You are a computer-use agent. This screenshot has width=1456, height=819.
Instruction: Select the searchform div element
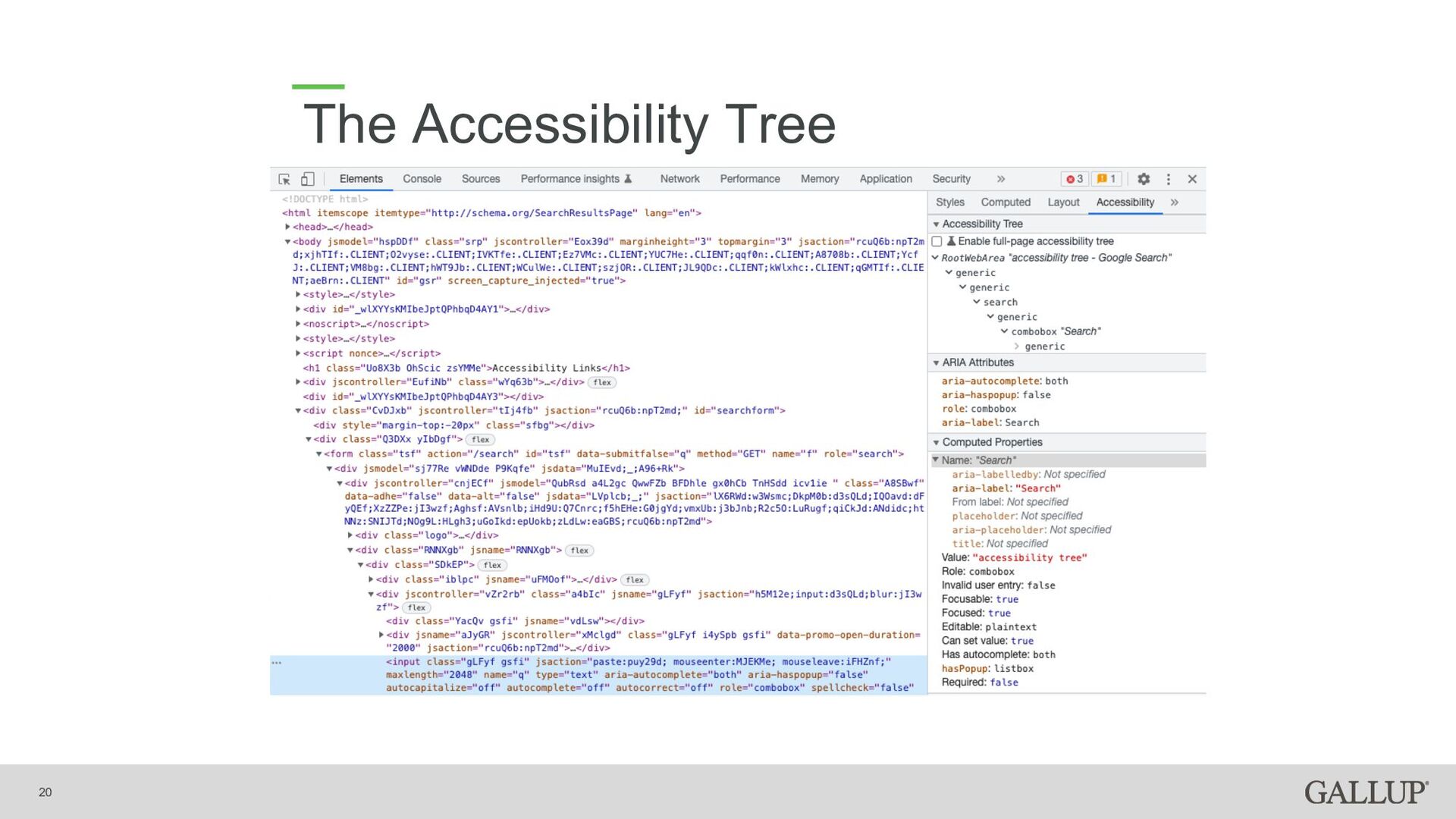(544, 411)
